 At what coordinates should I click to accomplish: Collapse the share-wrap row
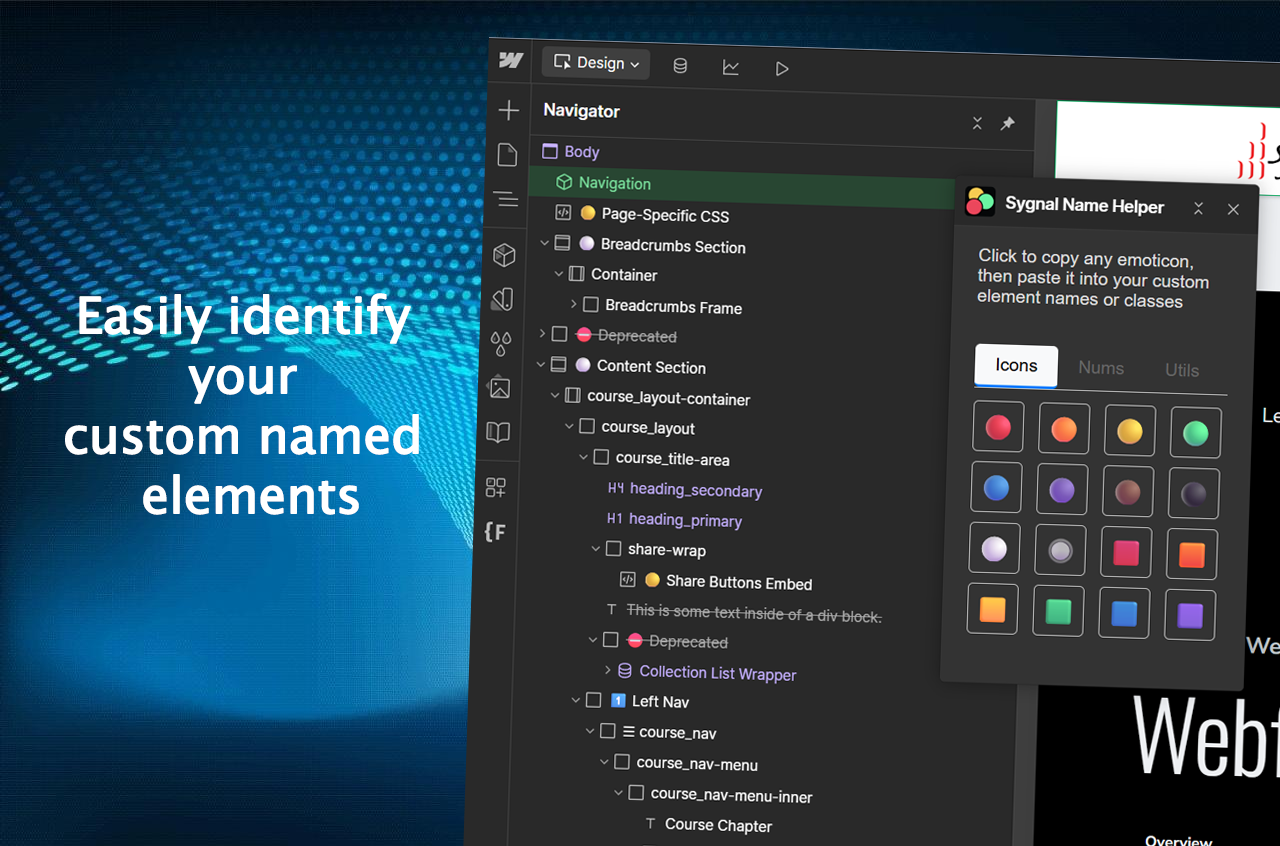click(596, 548)
